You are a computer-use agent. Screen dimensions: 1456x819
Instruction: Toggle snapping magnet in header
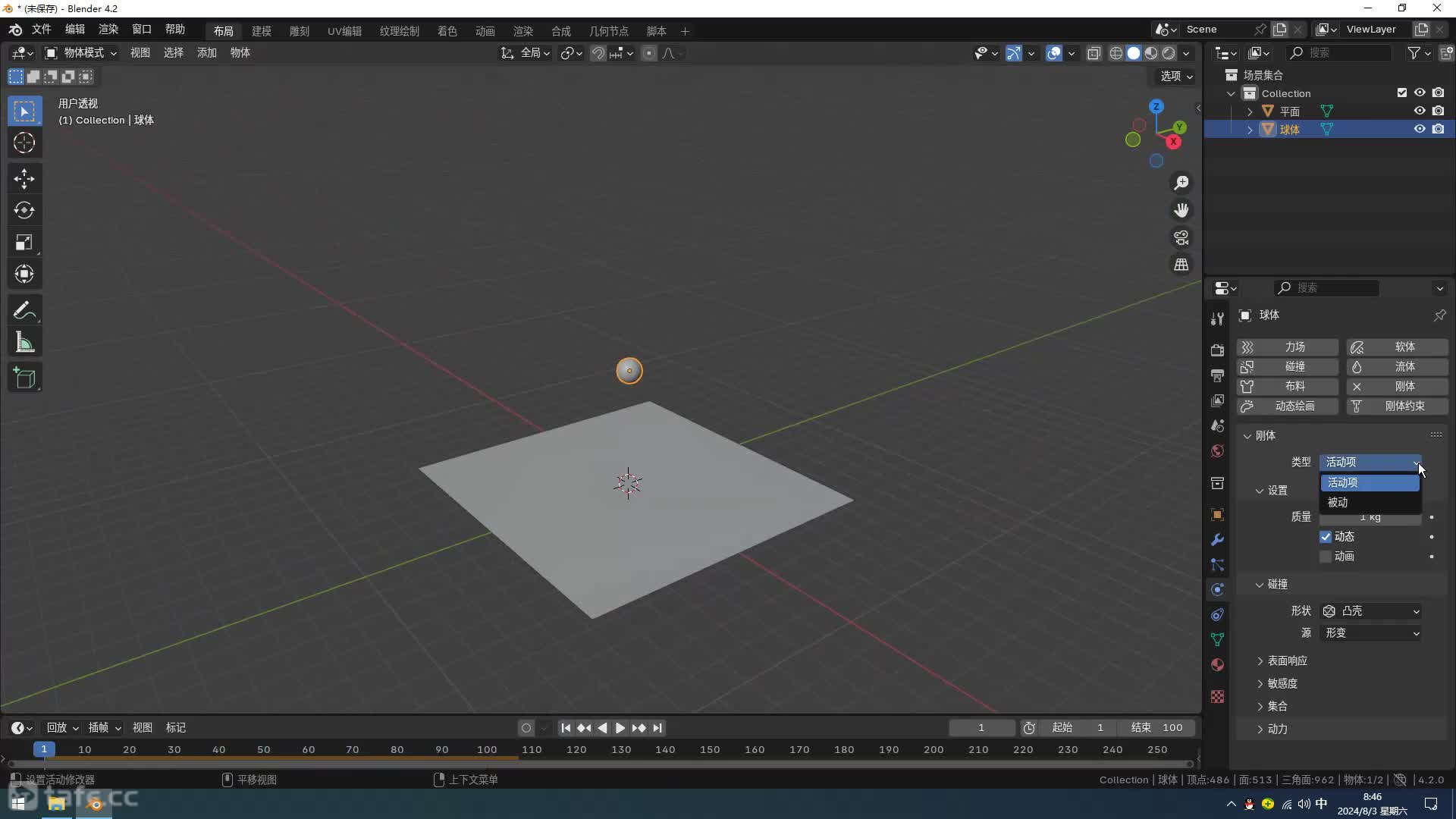(x=598, y=53)
